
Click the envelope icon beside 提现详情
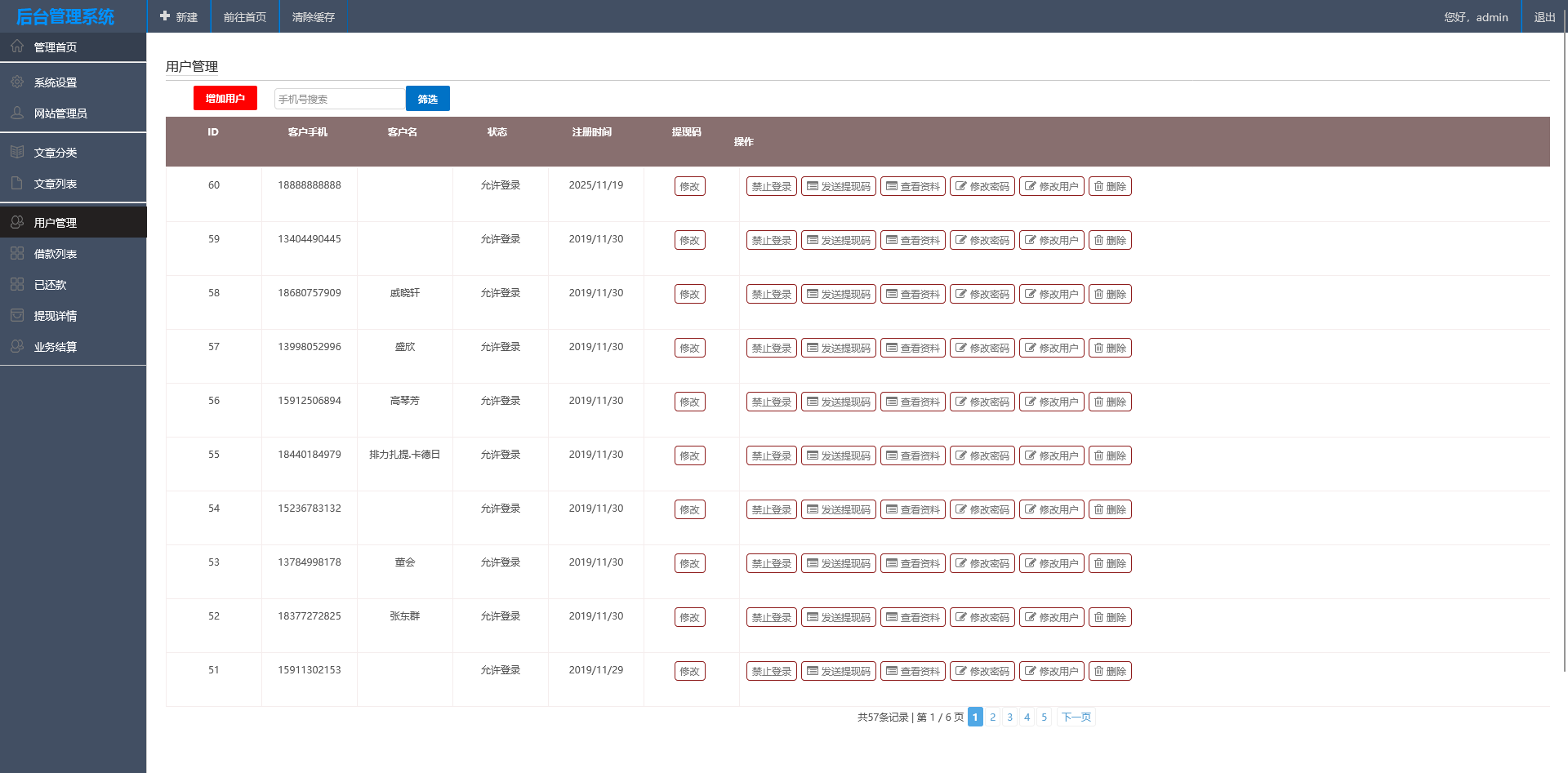pos(17,316)
